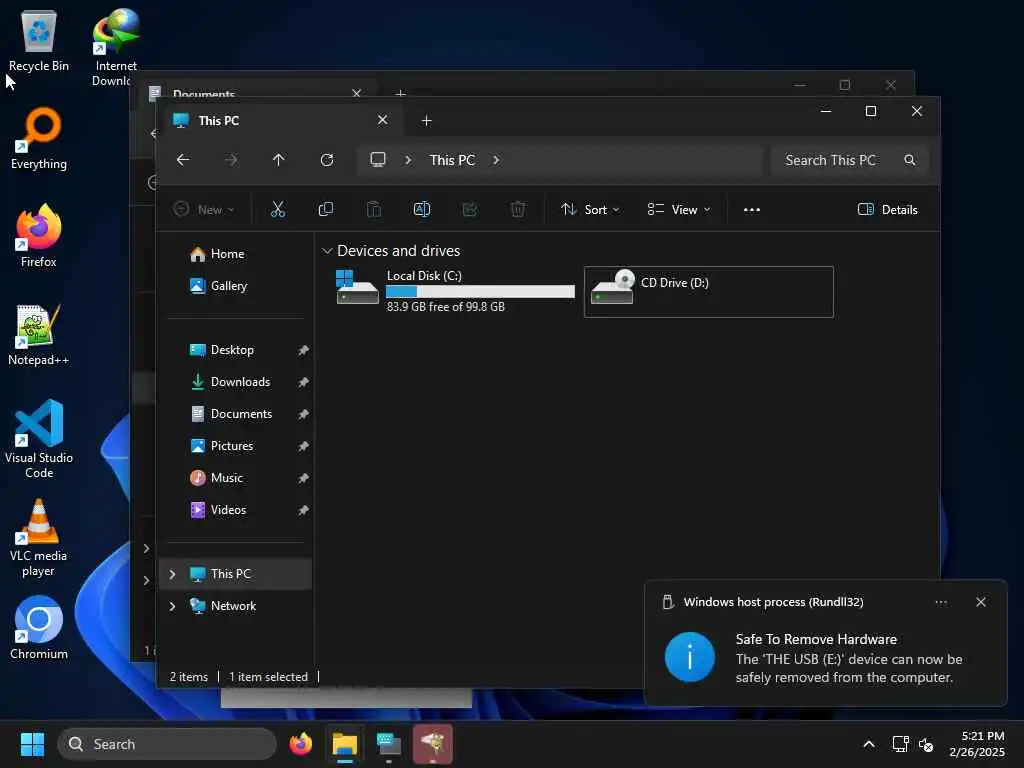Unpin Downloads from quick access
Viewport: 1024px width, 768px height.
[x=303, y=382]
